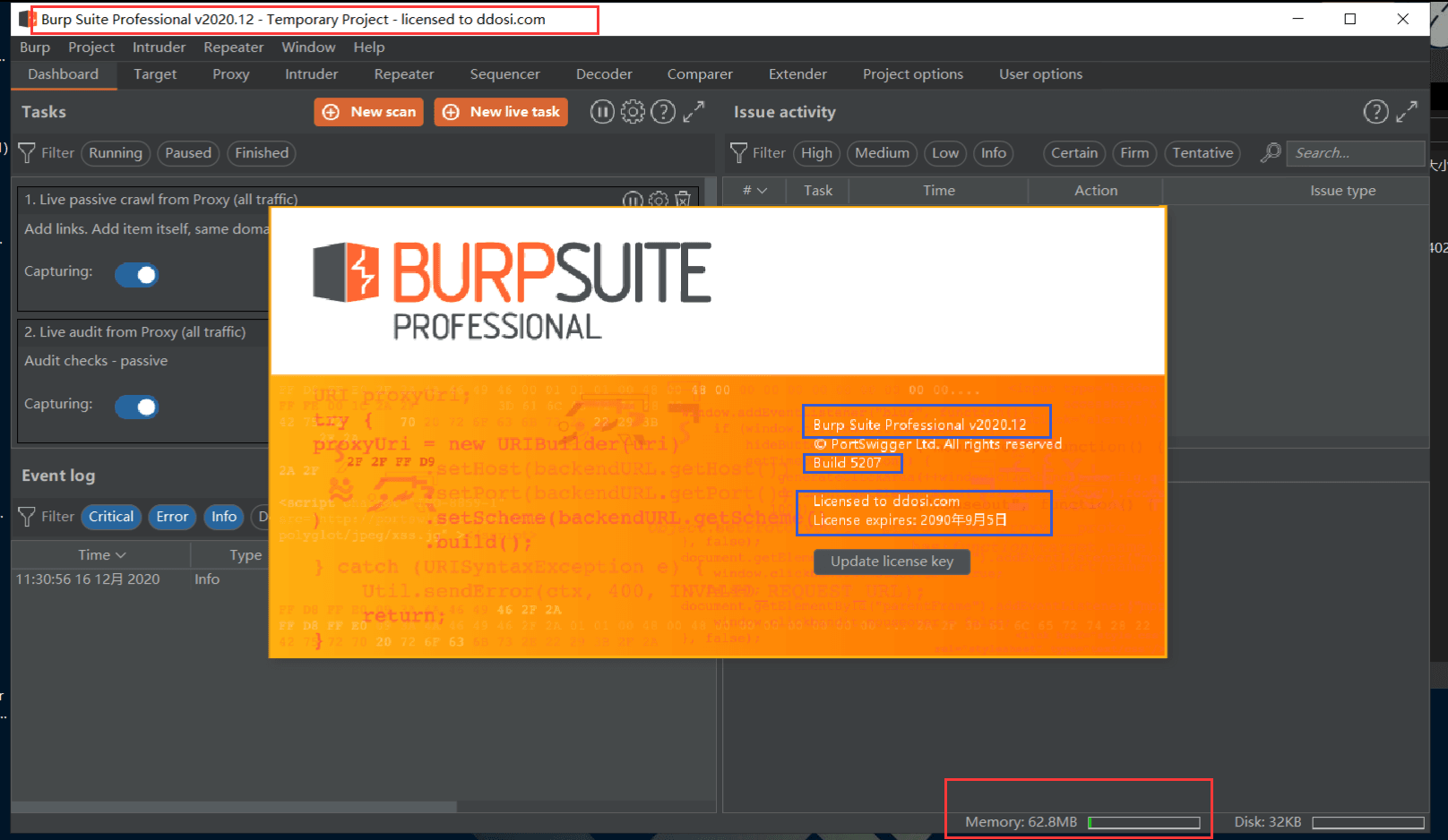This screenshot has height=840, width=1448.
Task: Create a New live task
Action: pos(501,112)
